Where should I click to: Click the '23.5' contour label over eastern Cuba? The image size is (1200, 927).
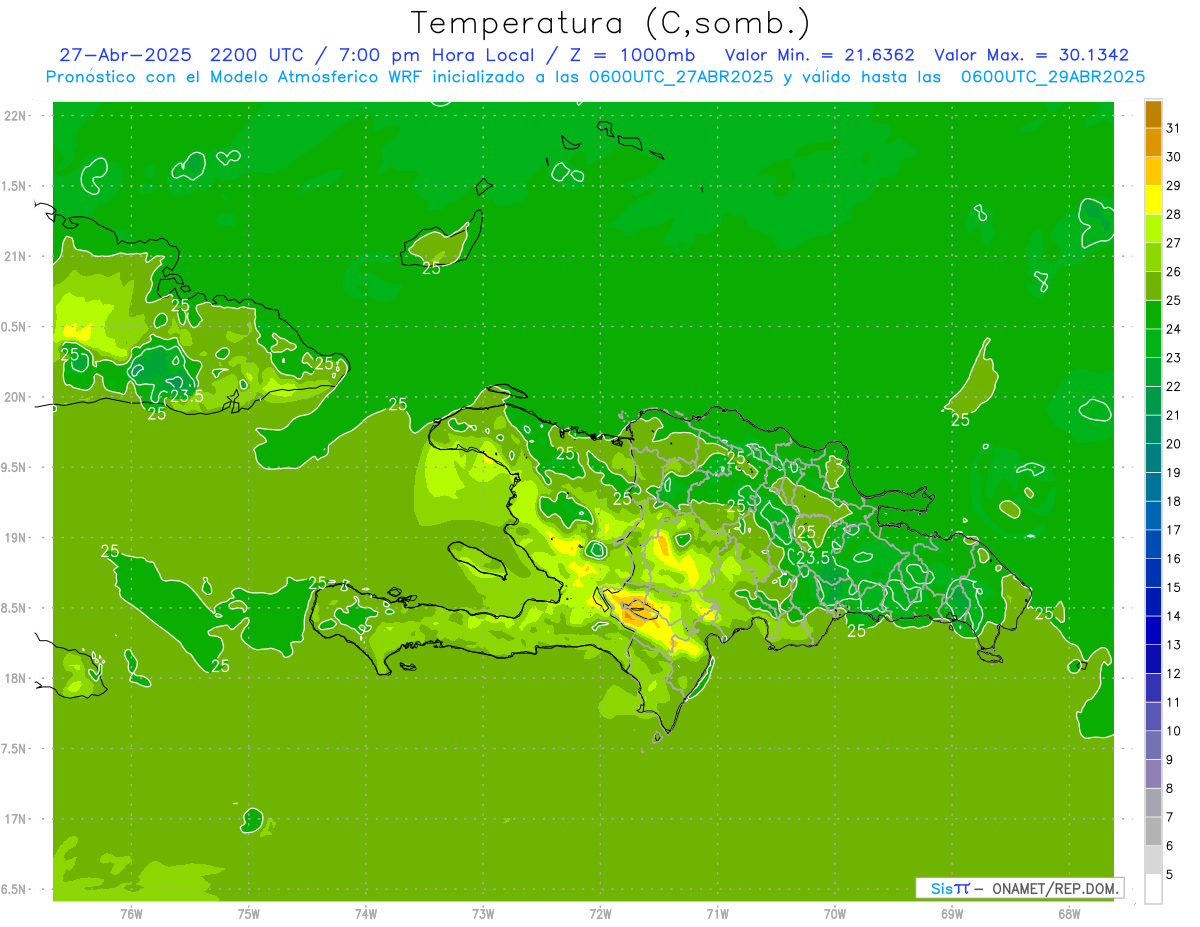187,396
